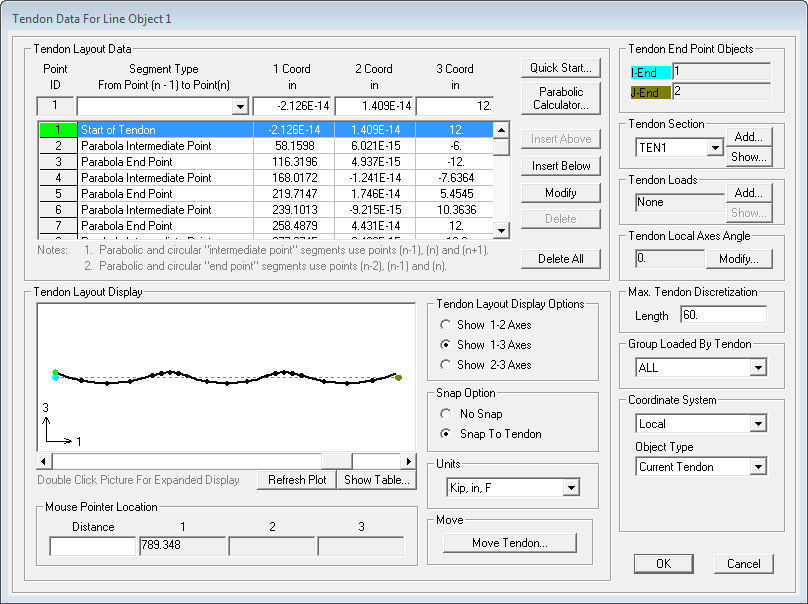This screenshot has width=808, height=604.
Task: Click the plot horizontal scrollbar thumb
Action: click(337, 461)
